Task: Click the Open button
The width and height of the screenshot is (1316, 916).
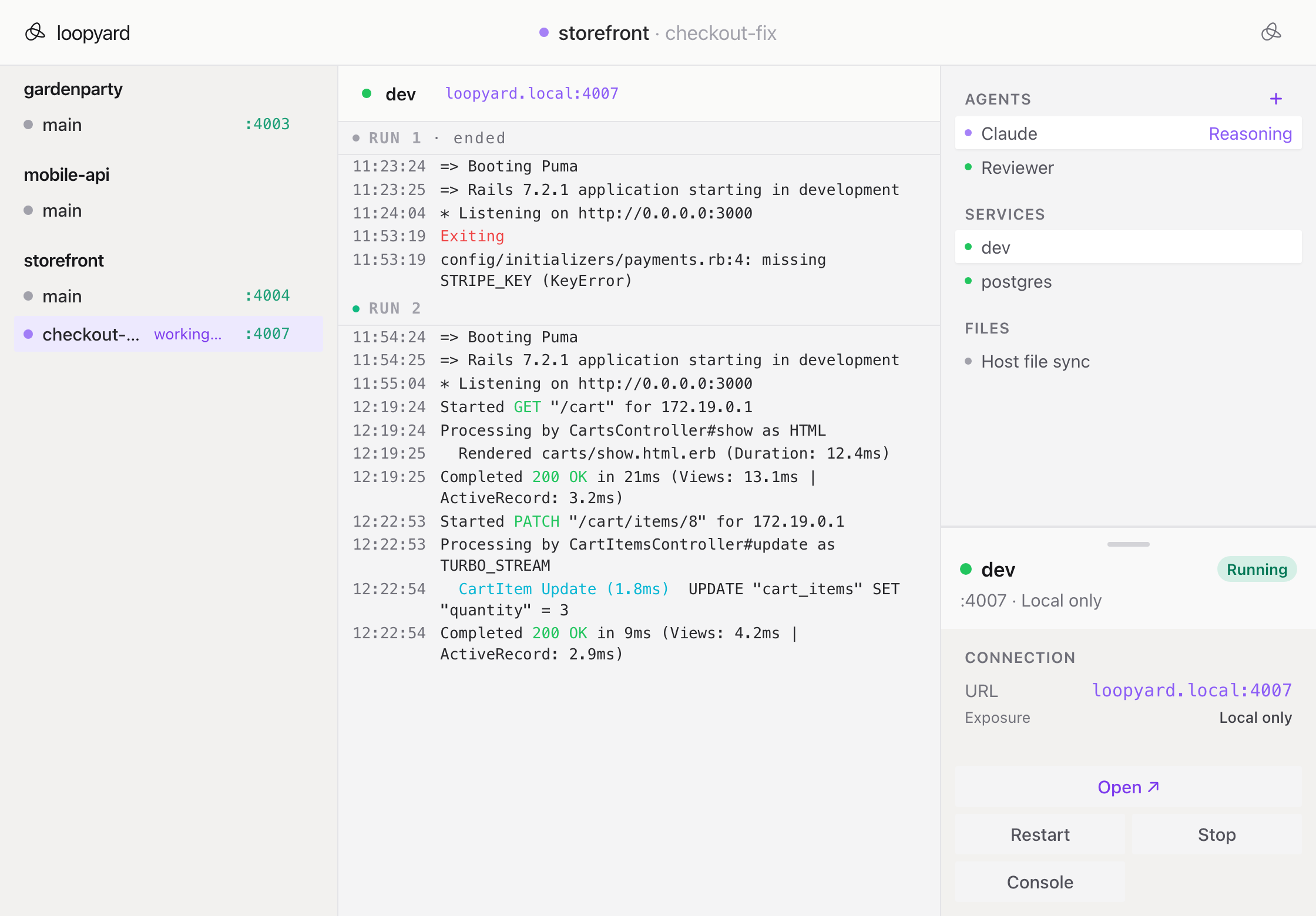Action: [1128, 787]
